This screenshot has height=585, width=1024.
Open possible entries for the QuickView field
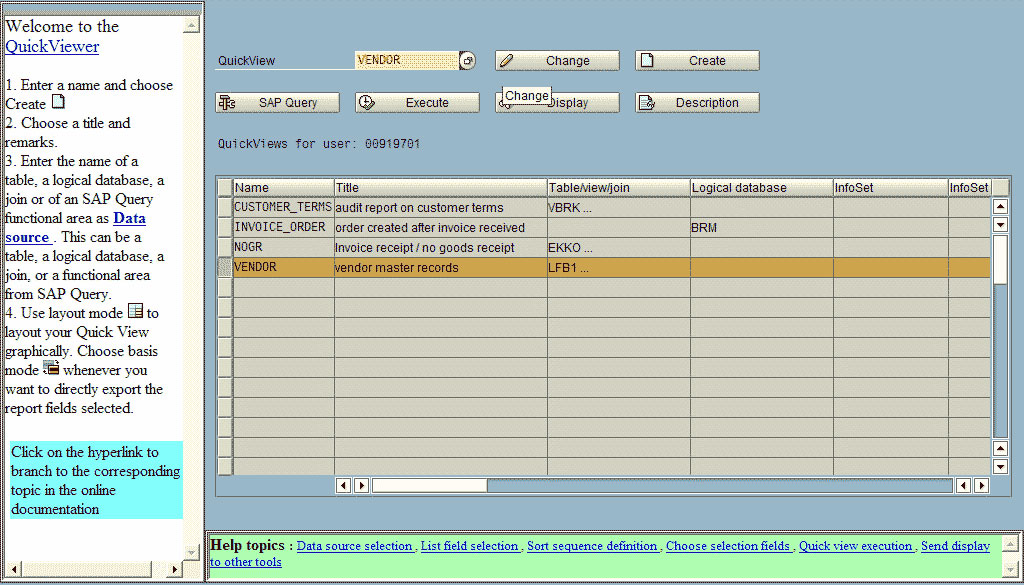(x=466, y=60)
